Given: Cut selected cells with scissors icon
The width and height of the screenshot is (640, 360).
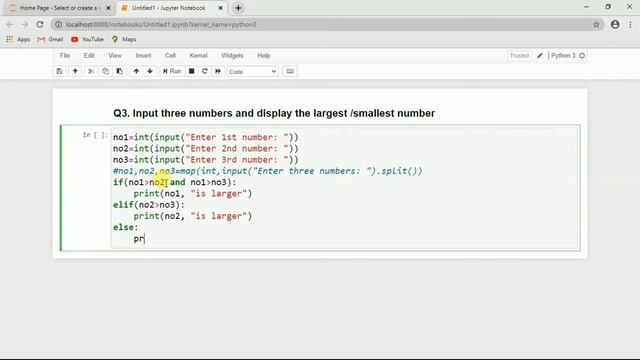Looking at the screenshot, I should tap(91, 71).
